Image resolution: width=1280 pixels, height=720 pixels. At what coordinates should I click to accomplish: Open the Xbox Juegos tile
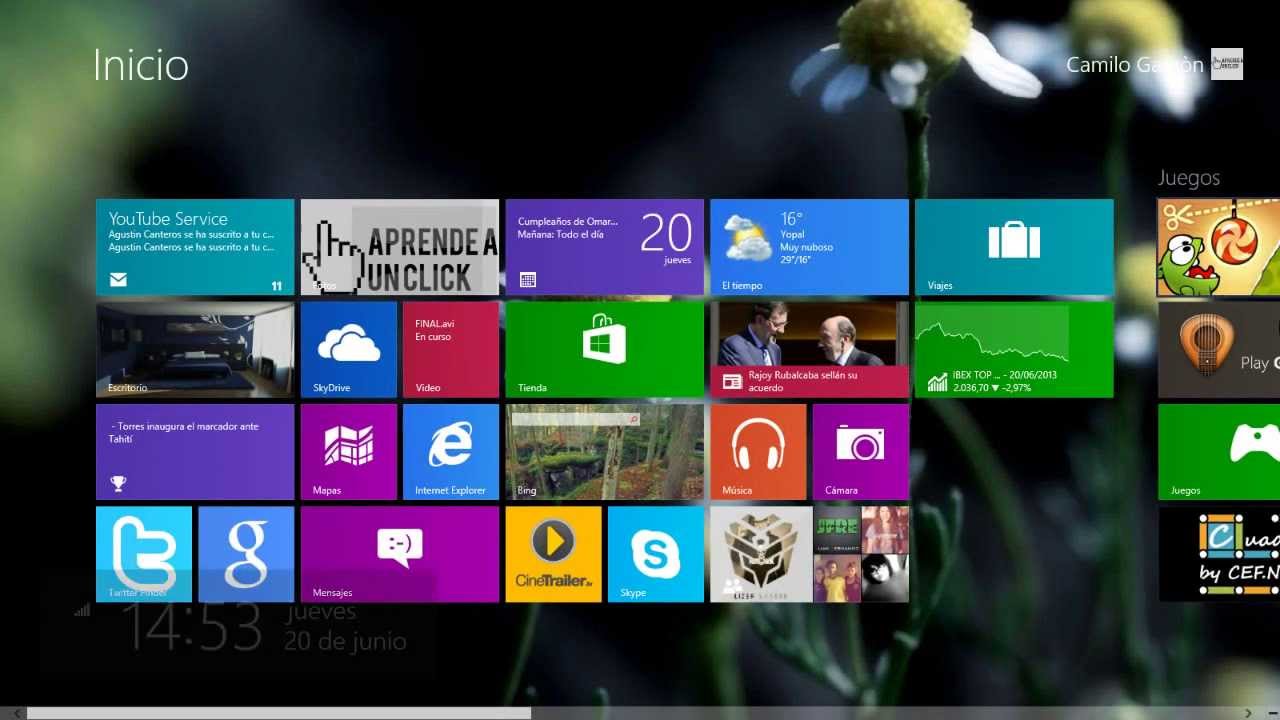click(1219, 452)
